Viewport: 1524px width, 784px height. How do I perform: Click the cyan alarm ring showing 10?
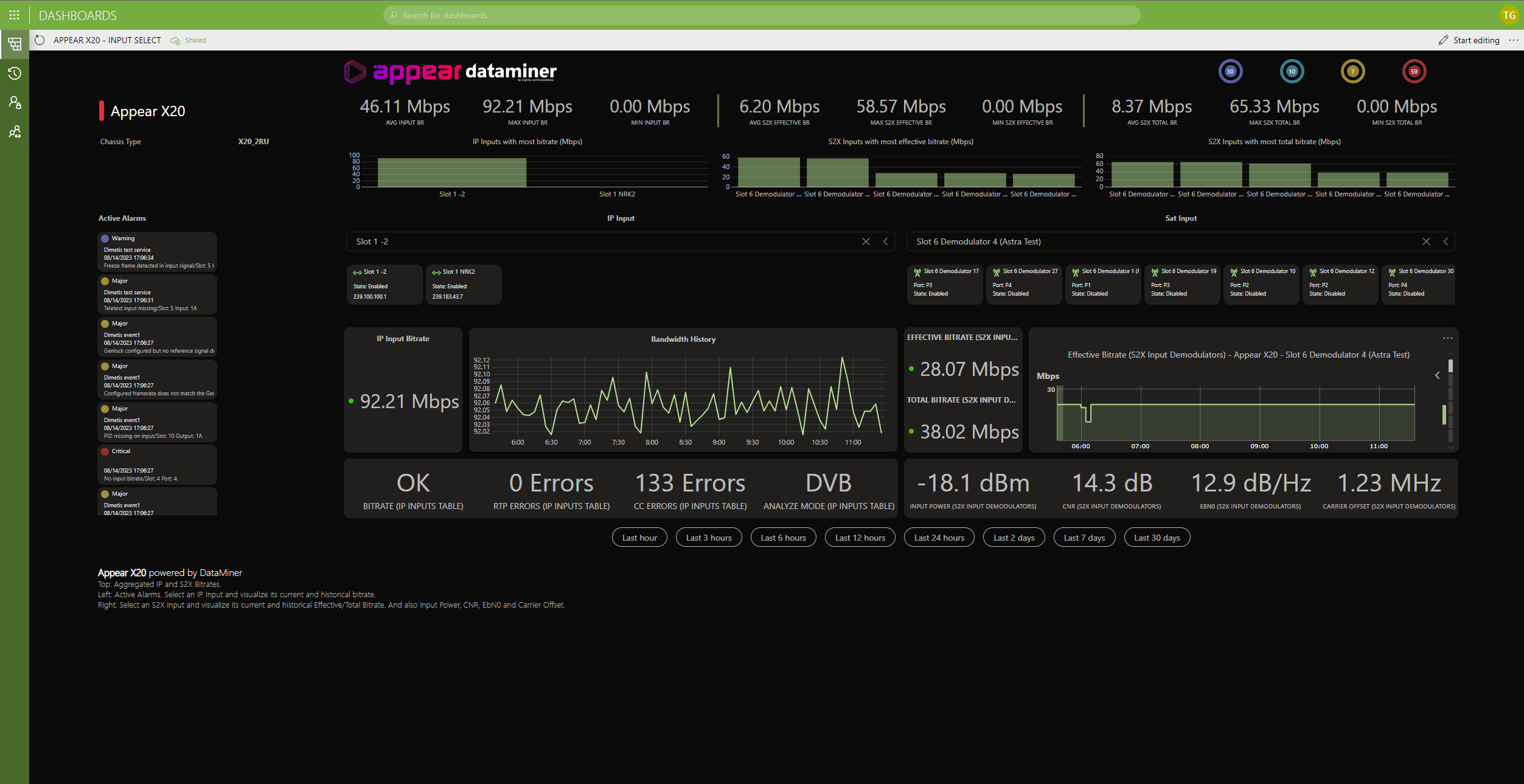point(1292,71)
